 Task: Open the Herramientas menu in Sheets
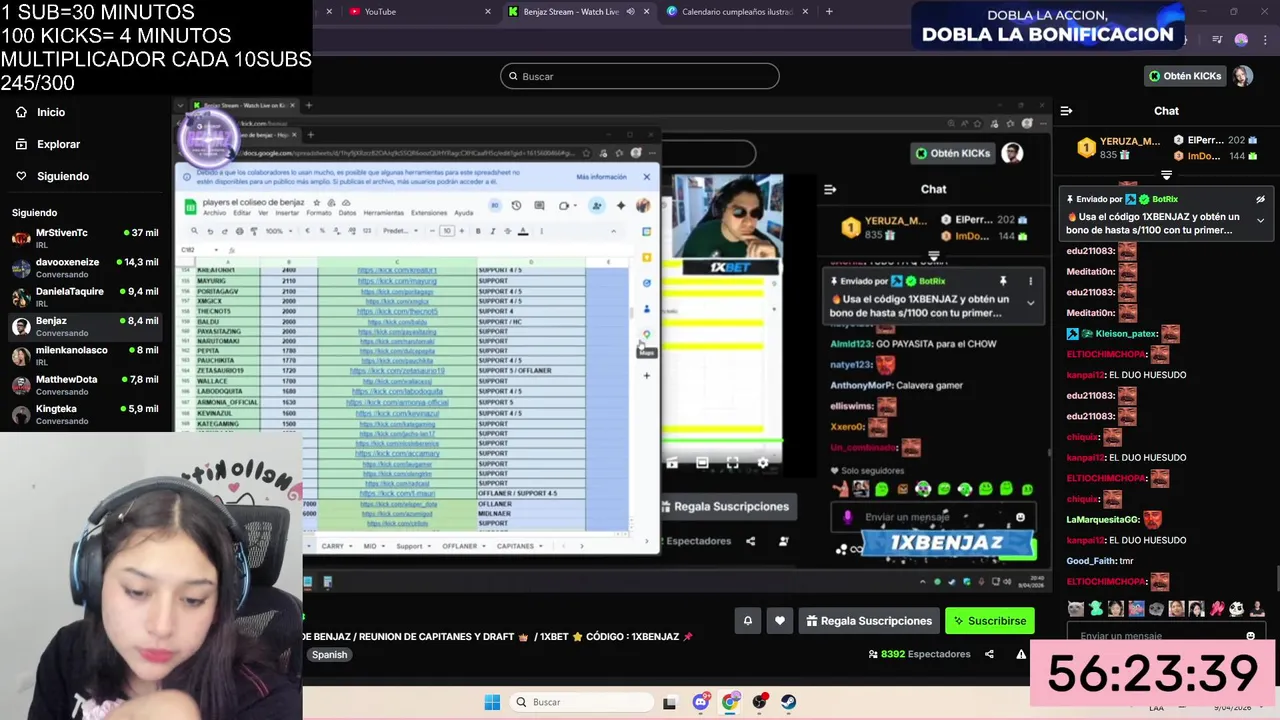[x=384, y=213]
